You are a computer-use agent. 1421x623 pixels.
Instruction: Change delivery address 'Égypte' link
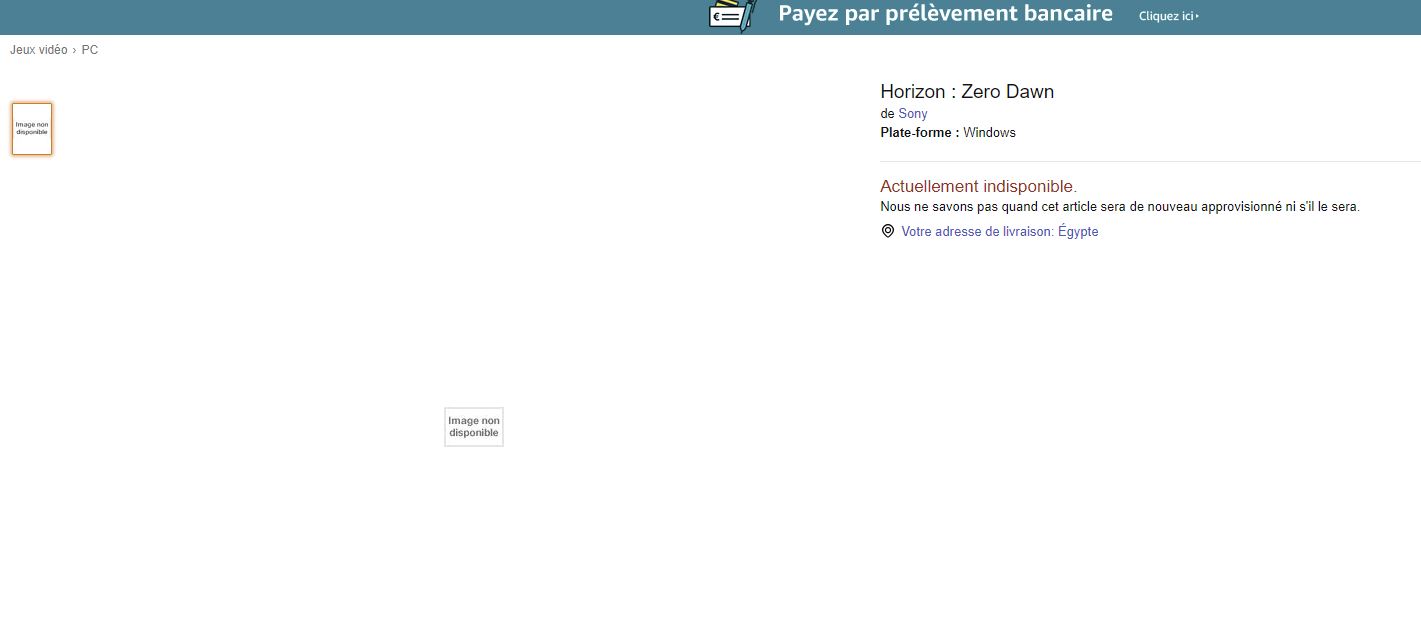(x=999, y=232)
